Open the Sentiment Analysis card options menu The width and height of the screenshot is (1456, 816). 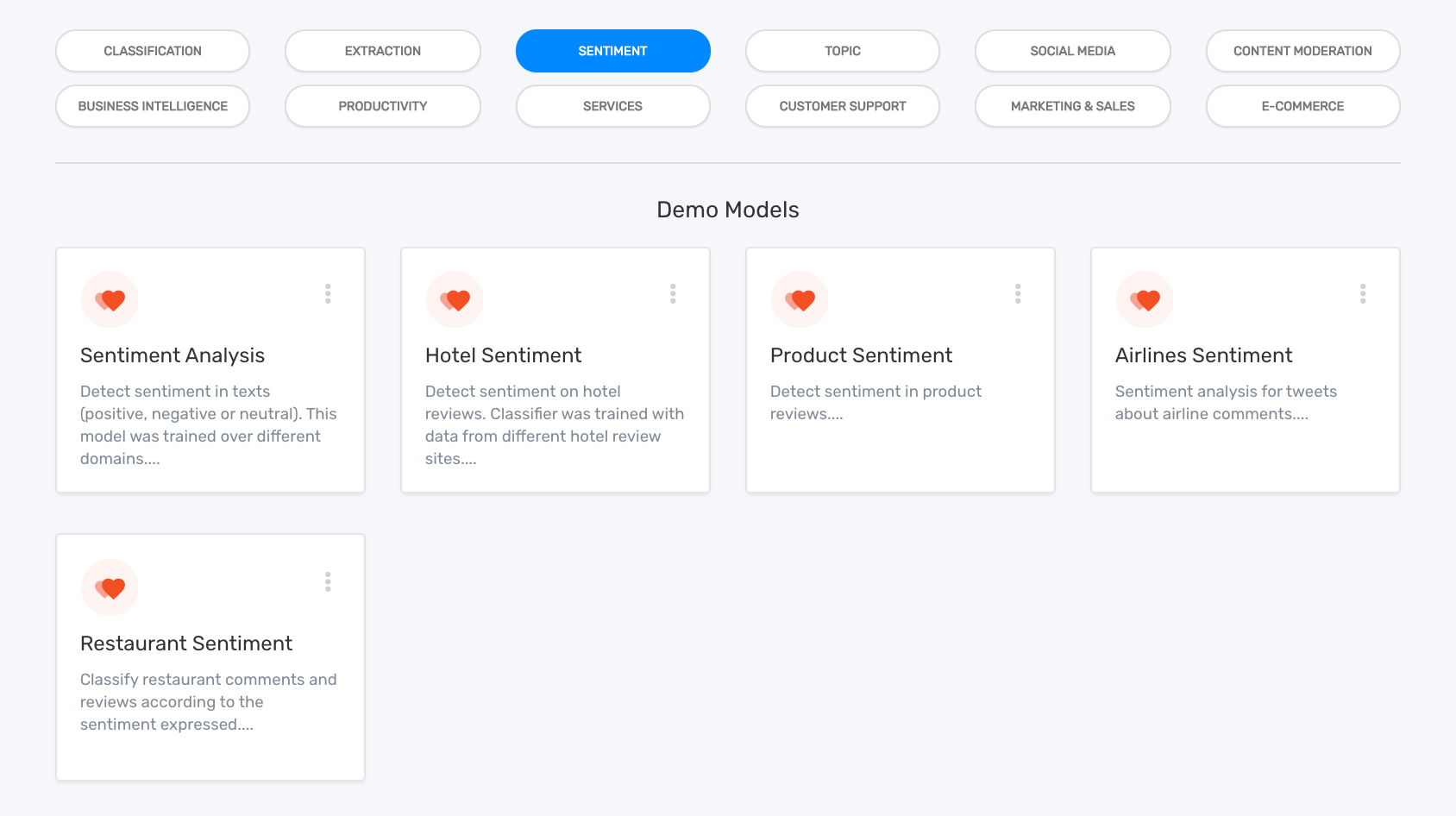click(x=328, y=294)
